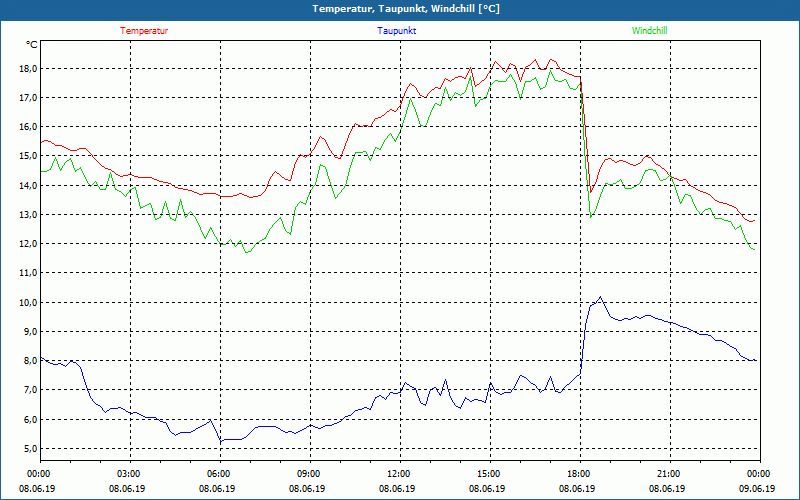
Task: Click the 06:00 time axis label
Action: [x=217, y=474]
